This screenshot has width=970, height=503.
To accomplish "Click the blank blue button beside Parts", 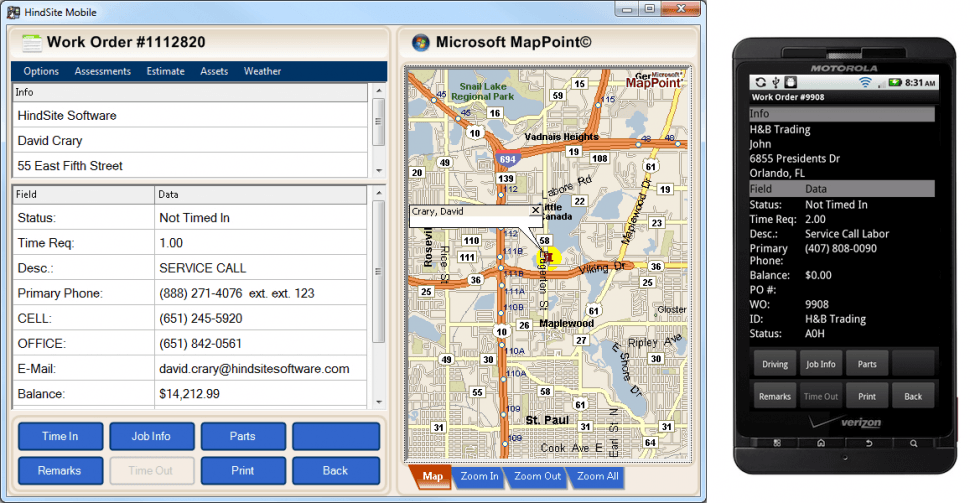I will [x=336, y=436].
